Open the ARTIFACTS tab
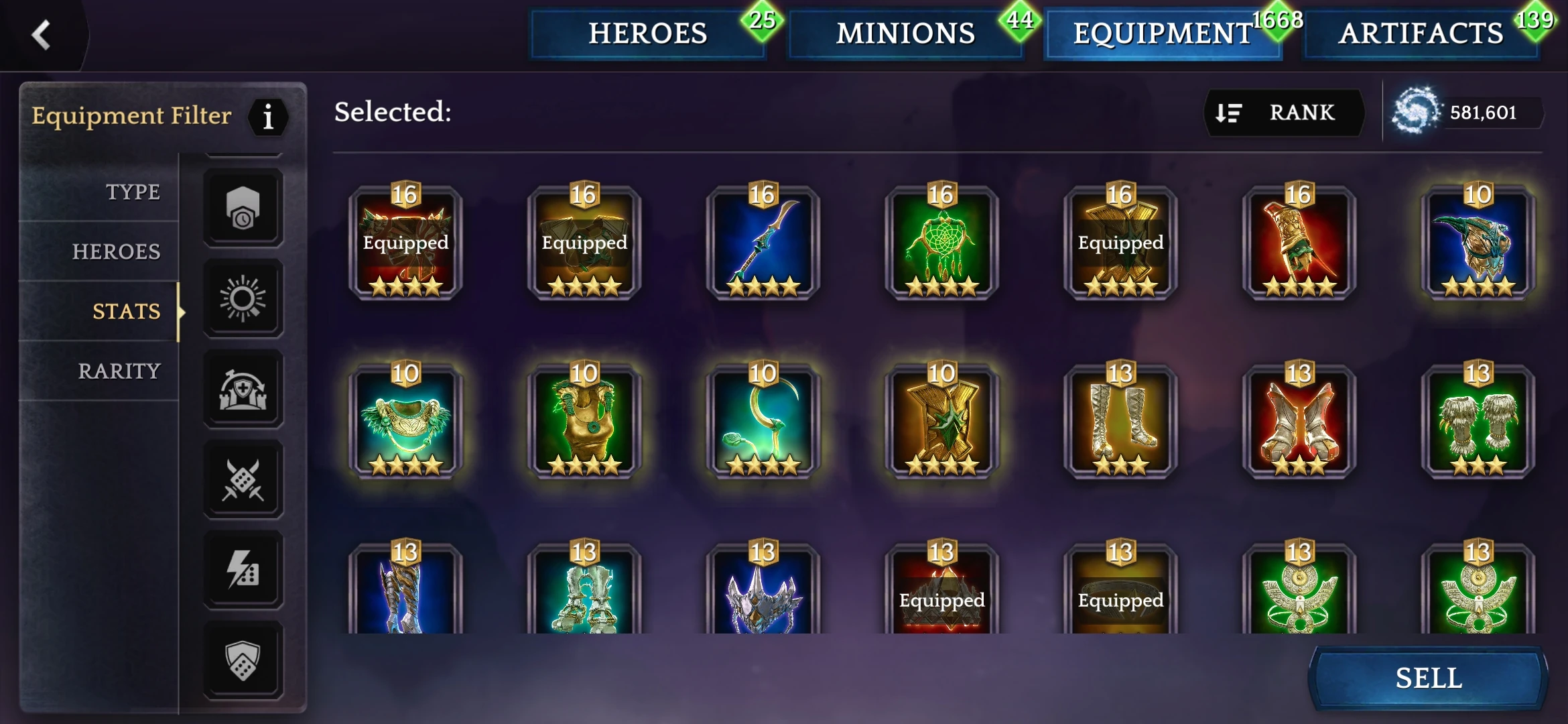This screenshot has height=724, width=1568. 1421,34
